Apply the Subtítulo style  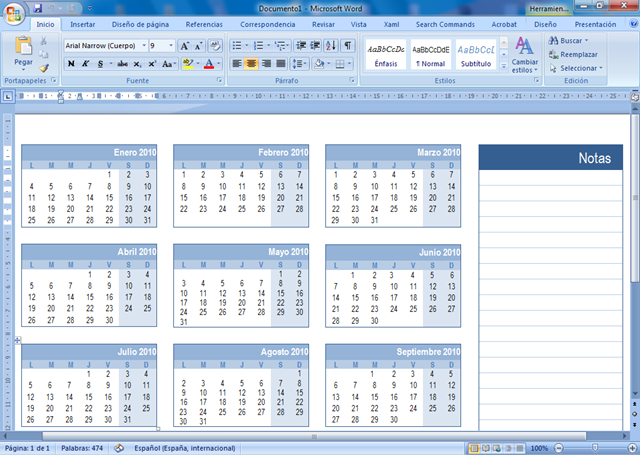(476, 55)
